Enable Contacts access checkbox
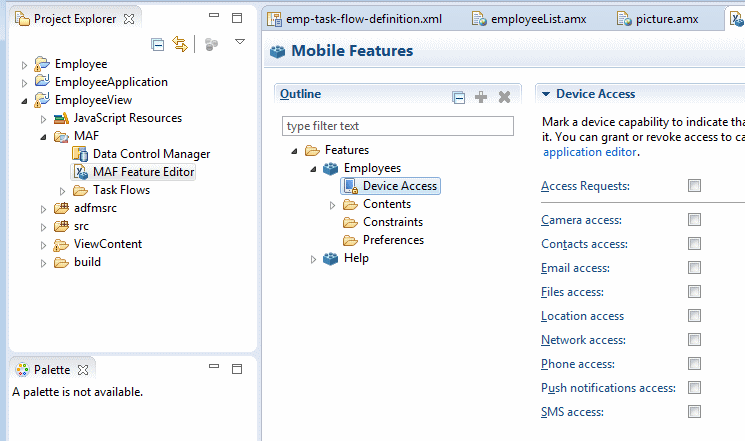745x441 pixels. pyautogui.click(x=694, y=244)
